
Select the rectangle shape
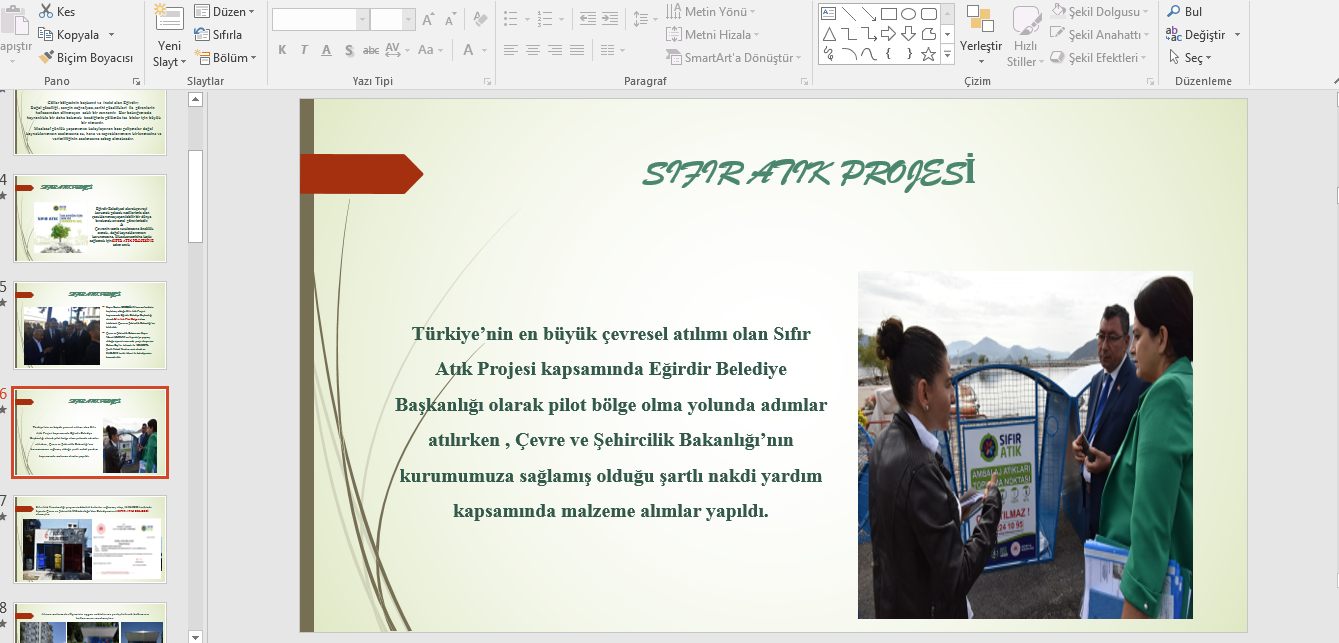pos(888,14)
